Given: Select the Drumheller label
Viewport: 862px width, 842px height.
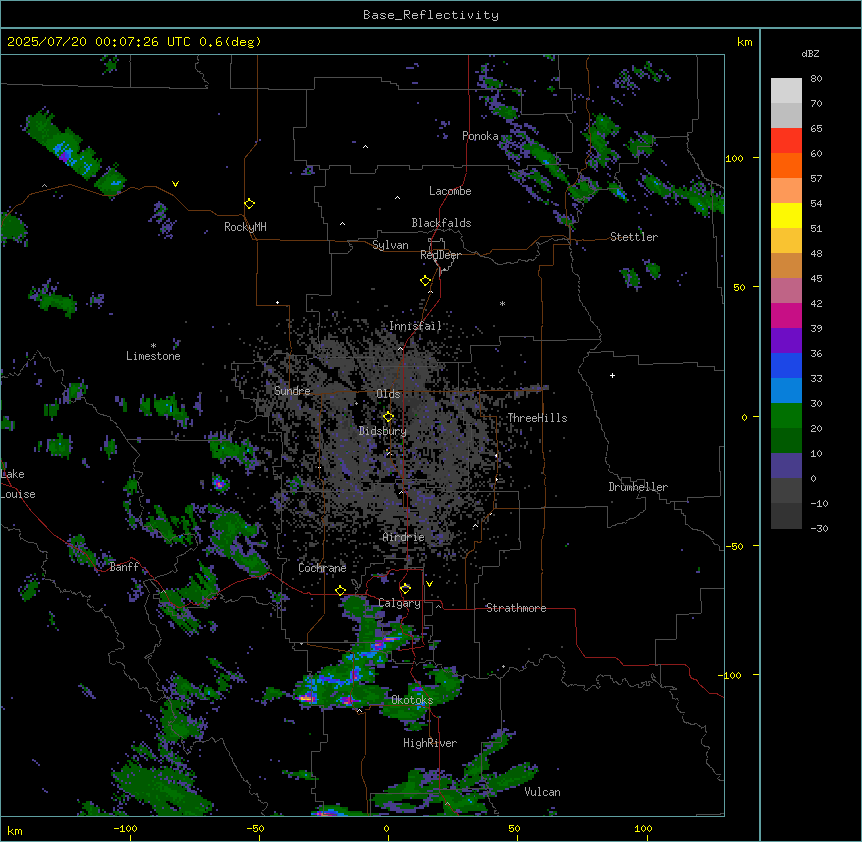Looking at the screenshot, I should click(638, 487).
